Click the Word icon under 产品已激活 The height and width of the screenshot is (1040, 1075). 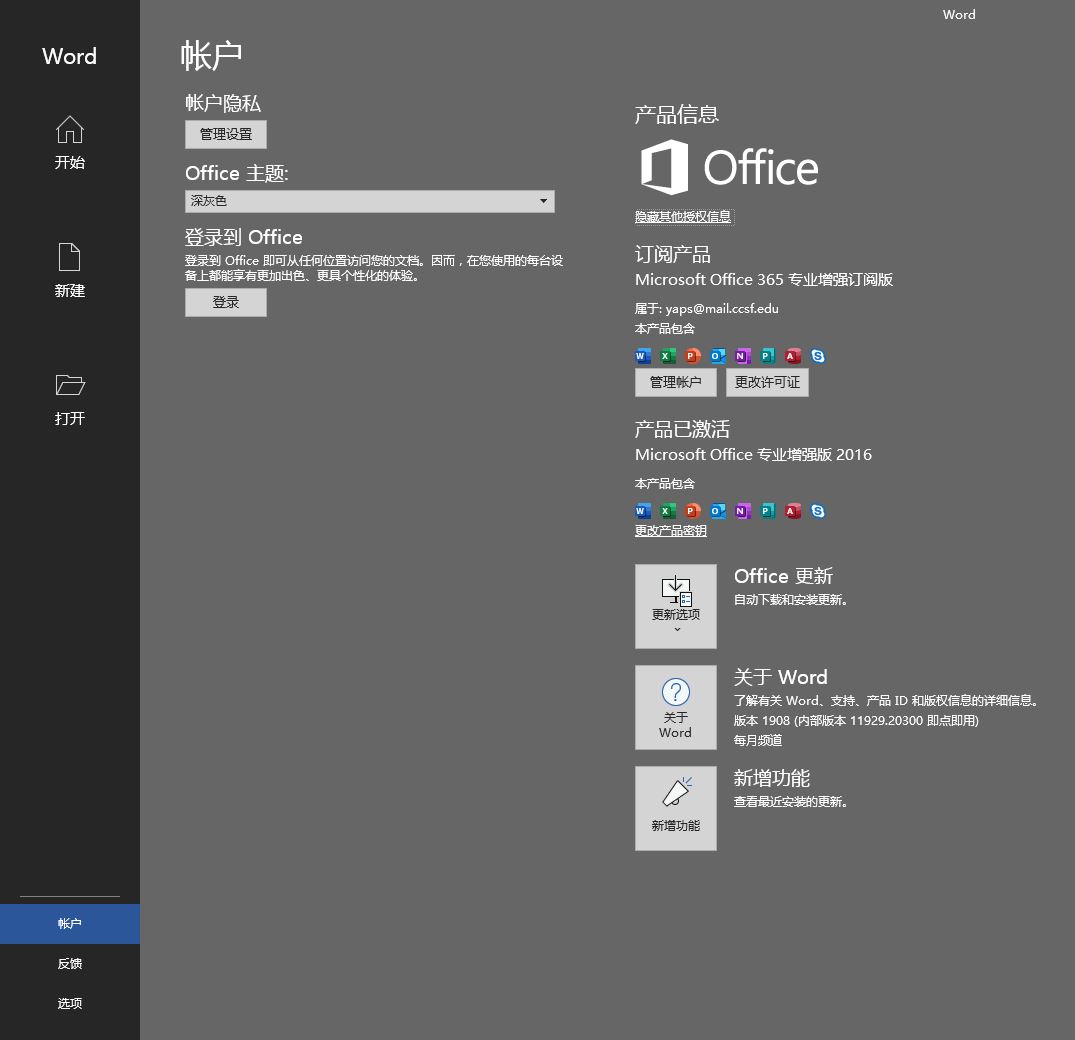pos(642,511)
